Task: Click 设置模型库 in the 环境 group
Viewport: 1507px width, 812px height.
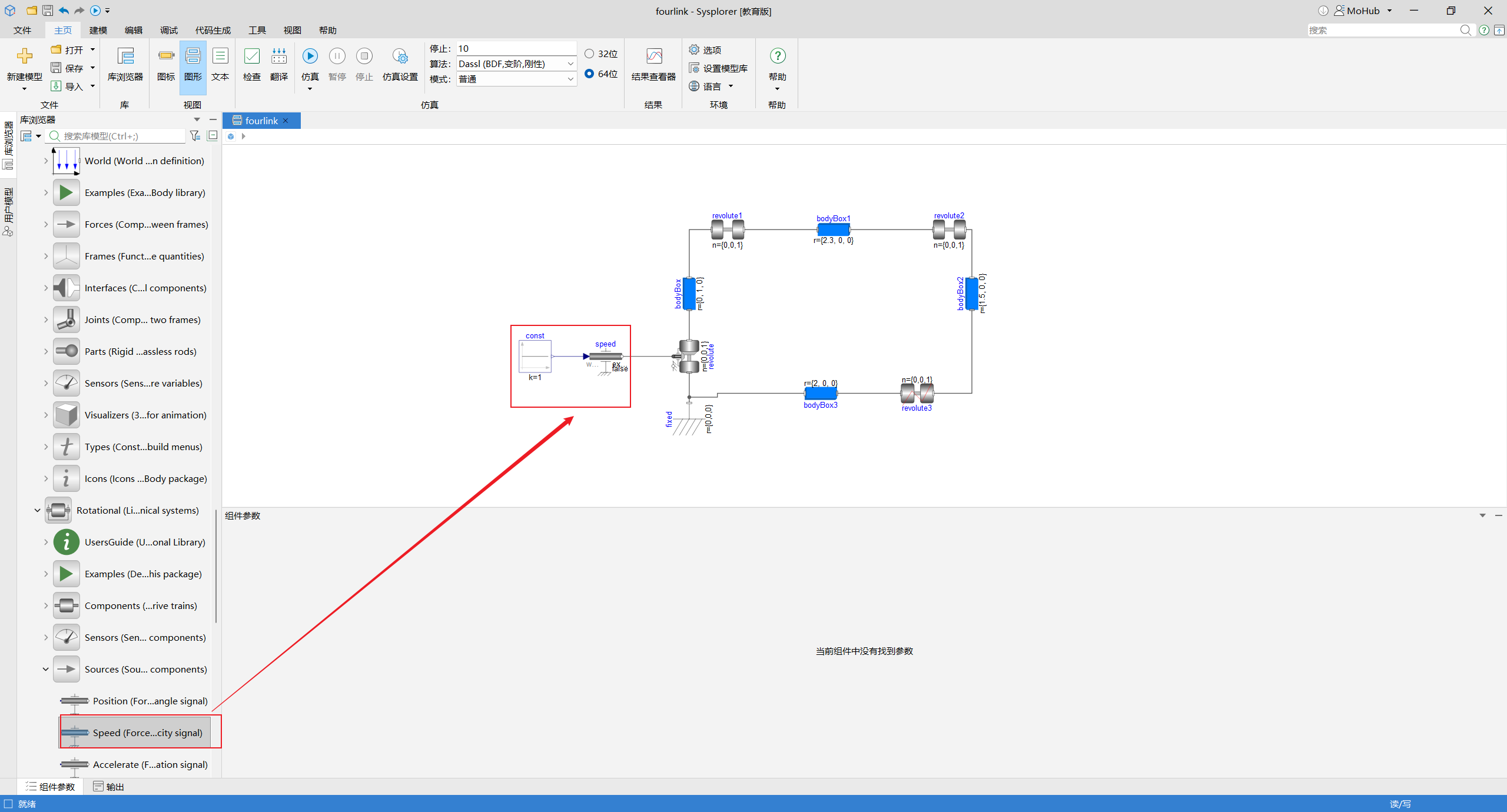Action: [718, 68]
